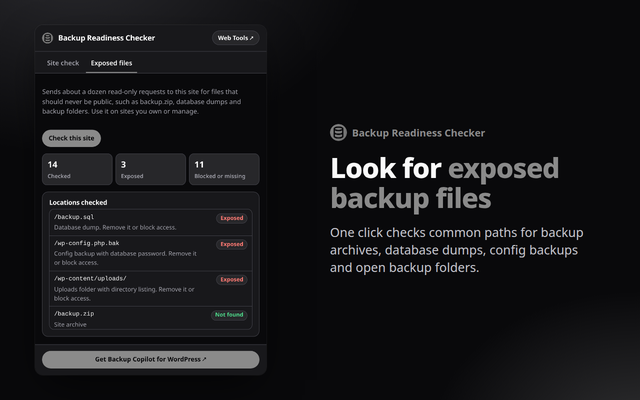640x400 pixels.
Task: Click the Exposed badge for /wp-content/uploads/
Action: [x=232, y=280]
